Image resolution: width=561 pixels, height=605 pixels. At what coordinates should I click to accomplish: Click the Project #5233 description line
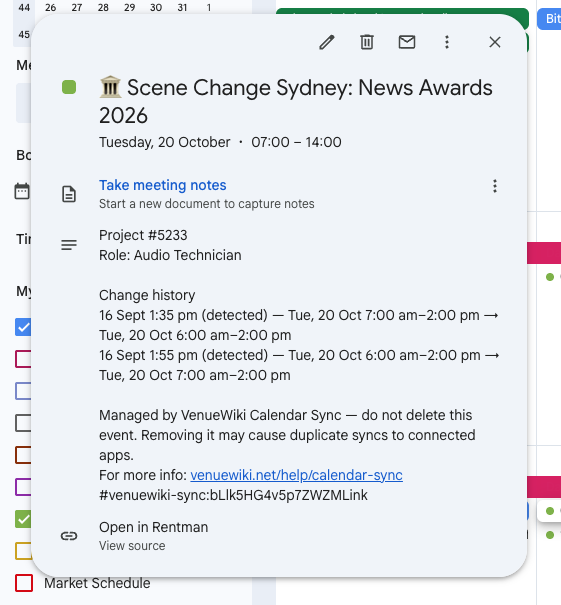143,235
